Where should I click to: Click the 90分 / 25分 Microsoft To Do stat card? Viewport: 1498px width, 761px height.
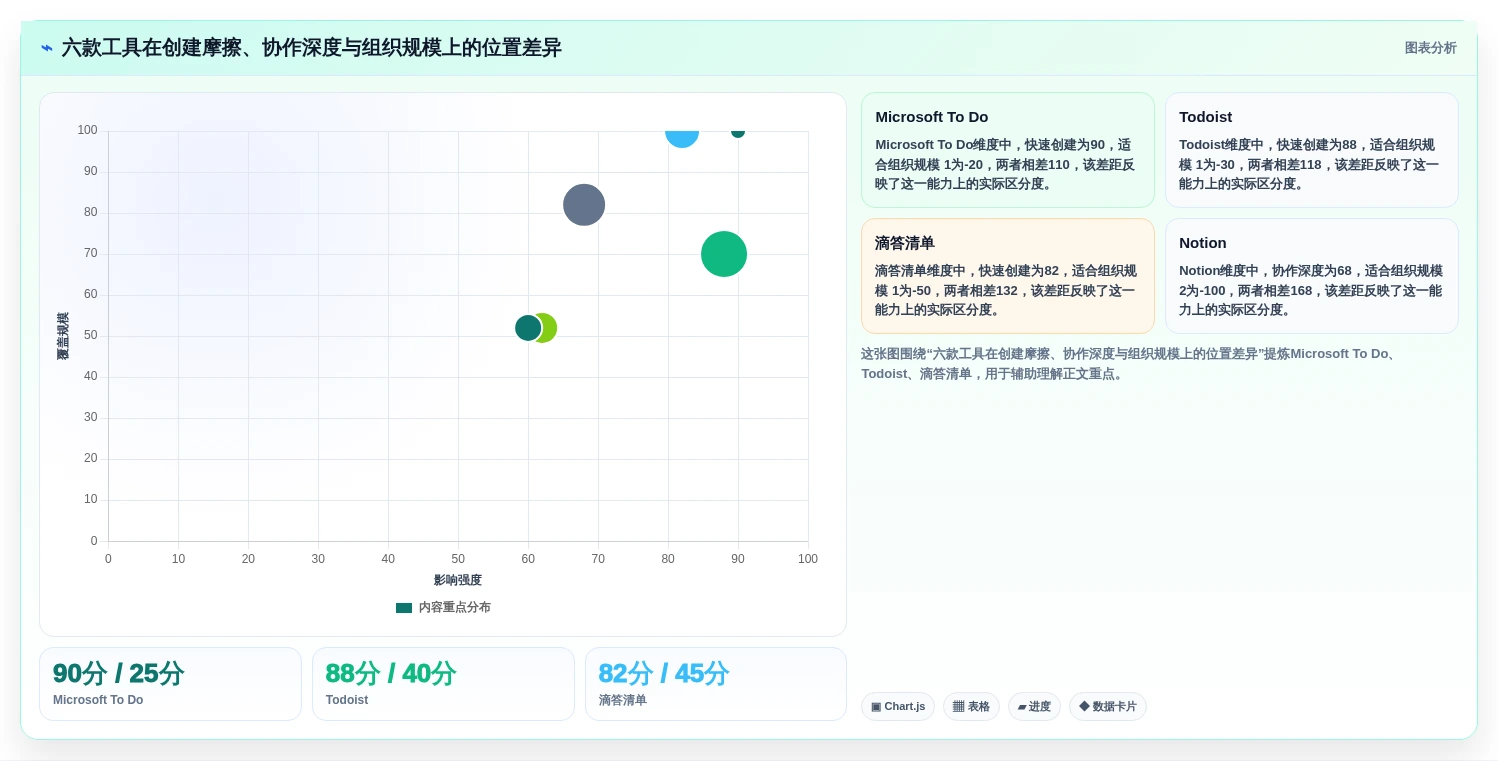pyautogui.click(x=170, y=684)
